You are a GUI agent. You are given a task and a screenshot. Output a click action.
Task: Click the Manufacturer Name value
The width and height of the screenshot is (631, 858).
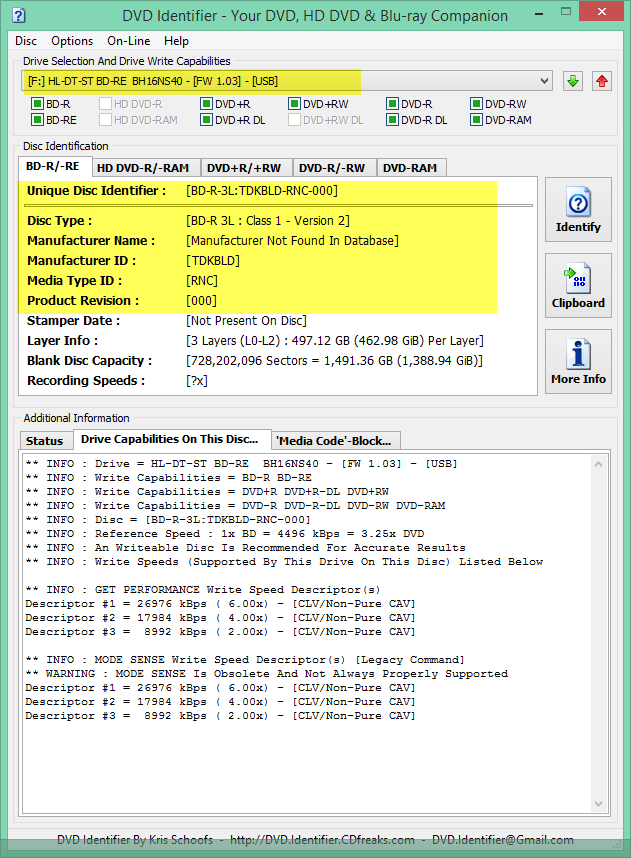tap(292, 241)
